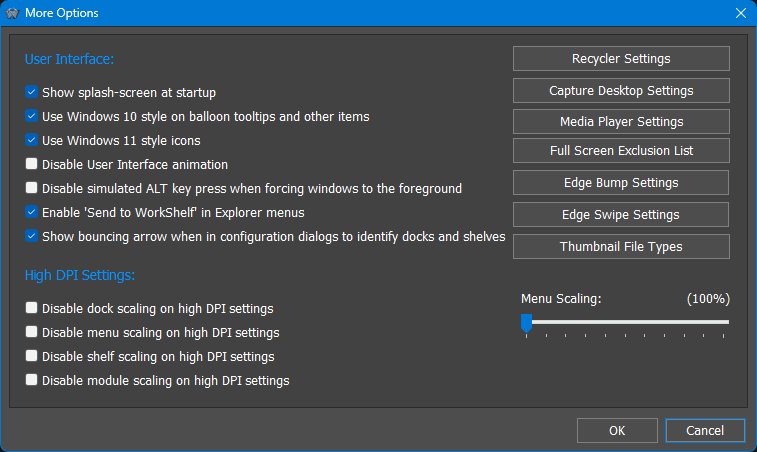Check Disable menu scaling on high DPI

31,332
